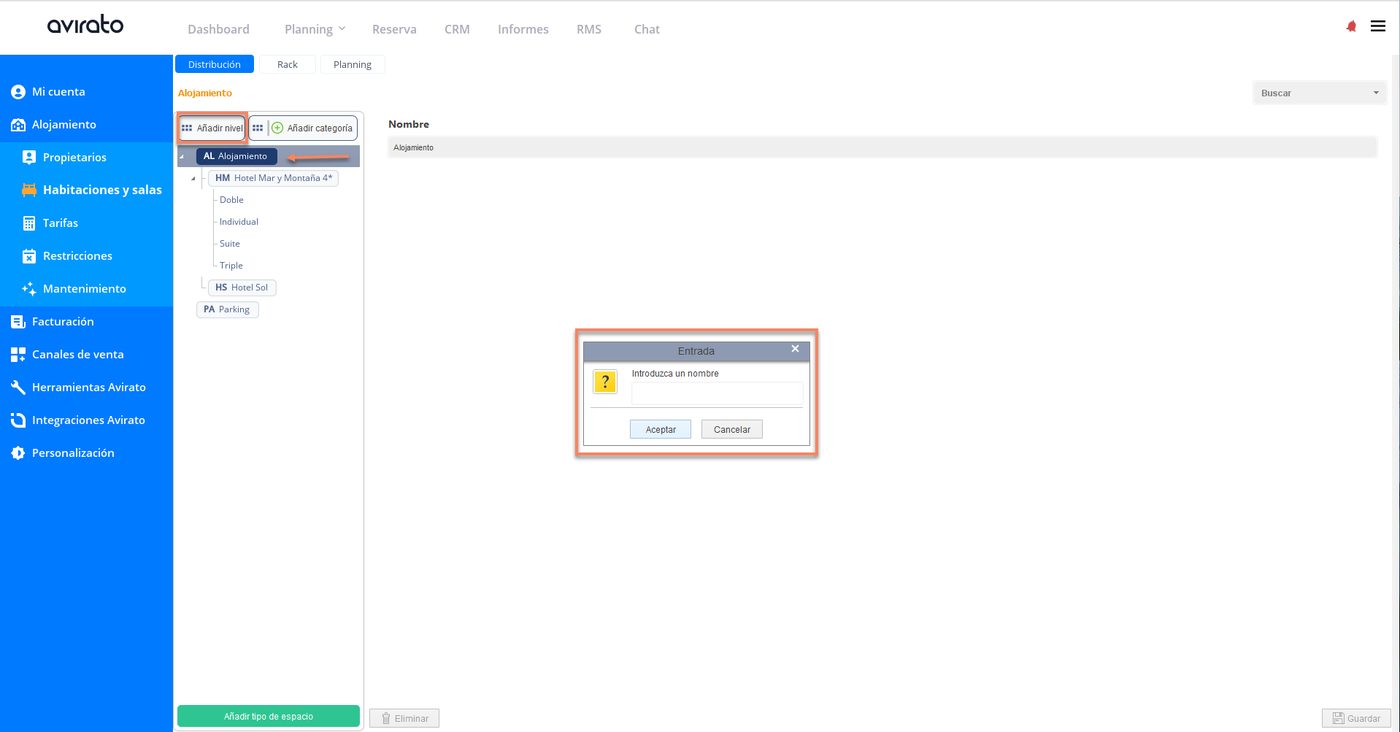Viewport: 1400px width, 732px height.
Task: Open Chat in top navigation
Action: (x=647, y=29)
